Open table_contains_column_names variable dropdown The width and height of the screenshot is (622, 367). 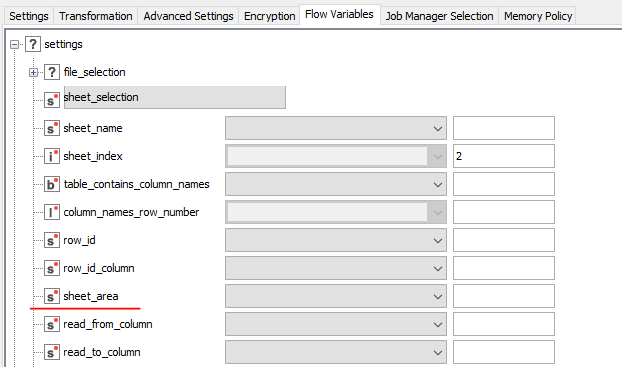[336, 184]
